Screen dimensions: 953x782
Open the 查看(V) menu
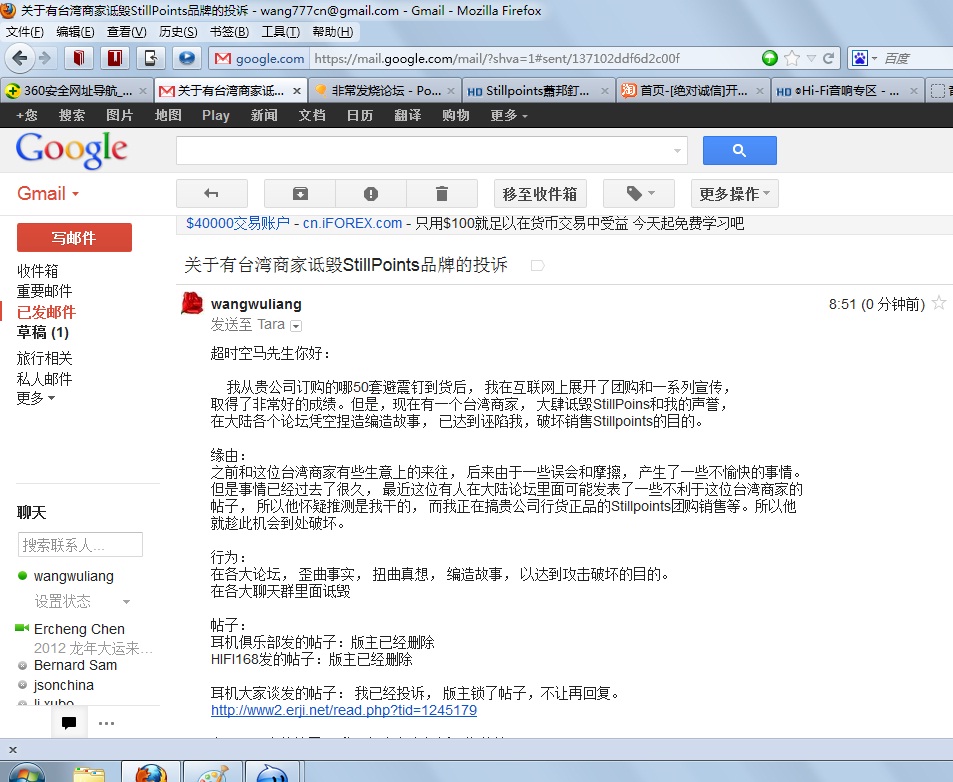[x=126, y=32]
